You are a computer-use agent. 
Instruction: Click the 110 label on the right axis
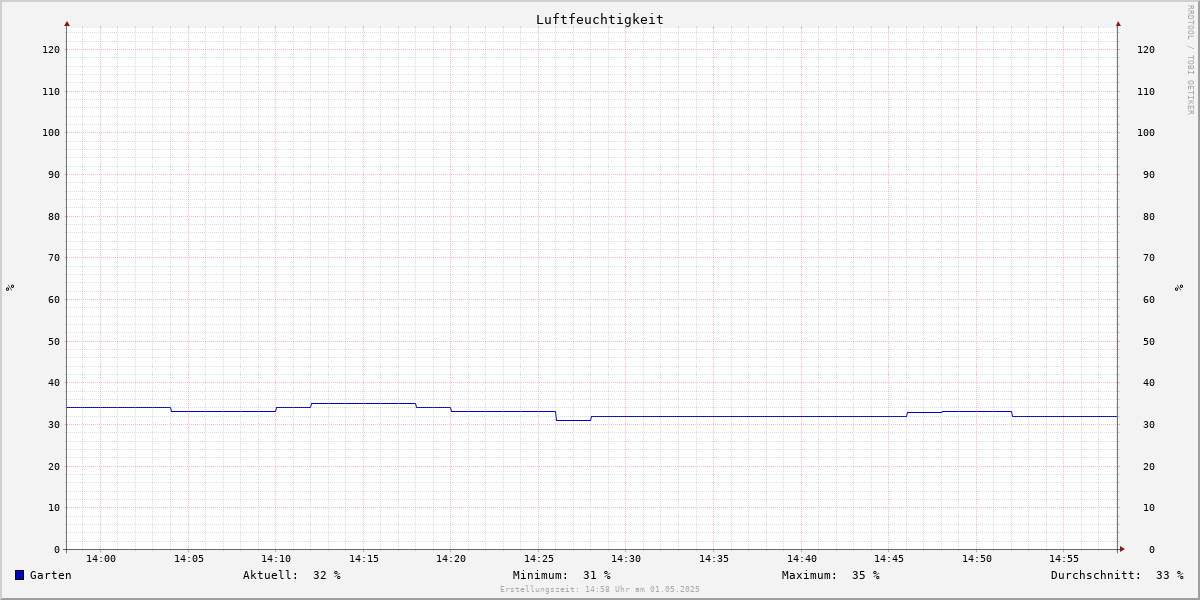[x=1146, y=91]
